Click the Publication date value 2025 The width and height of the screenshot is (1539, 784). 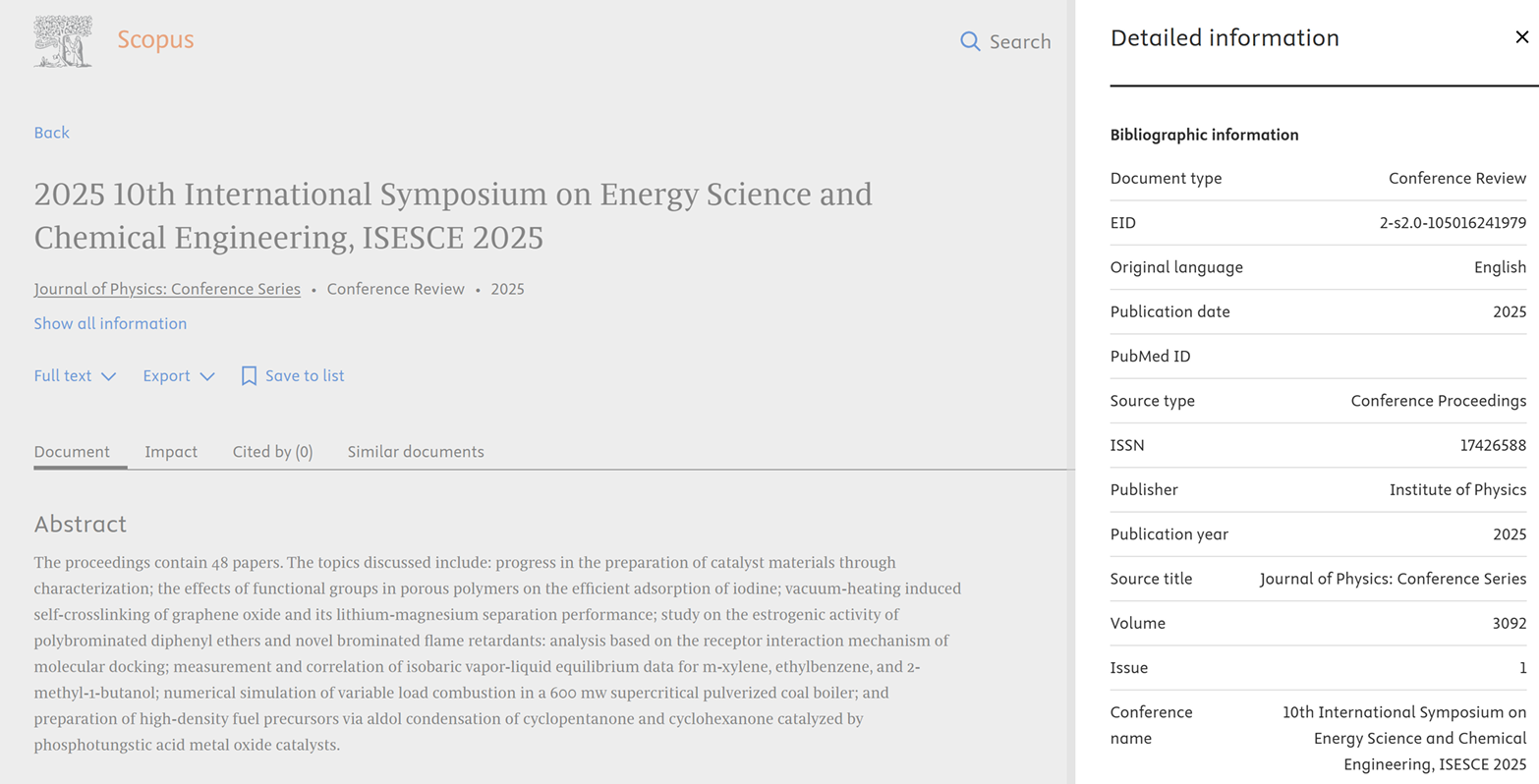(x=1509, y=311)
